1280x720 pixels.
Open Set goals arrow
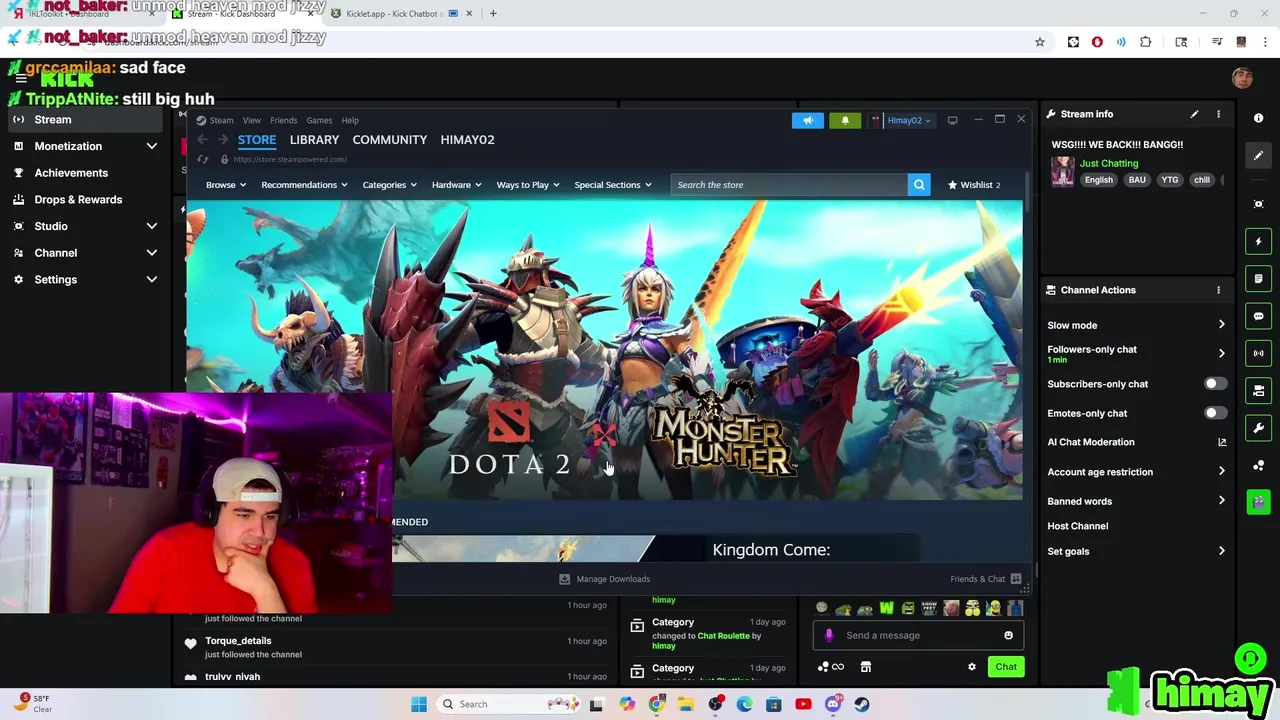[x=1221, y=551]
